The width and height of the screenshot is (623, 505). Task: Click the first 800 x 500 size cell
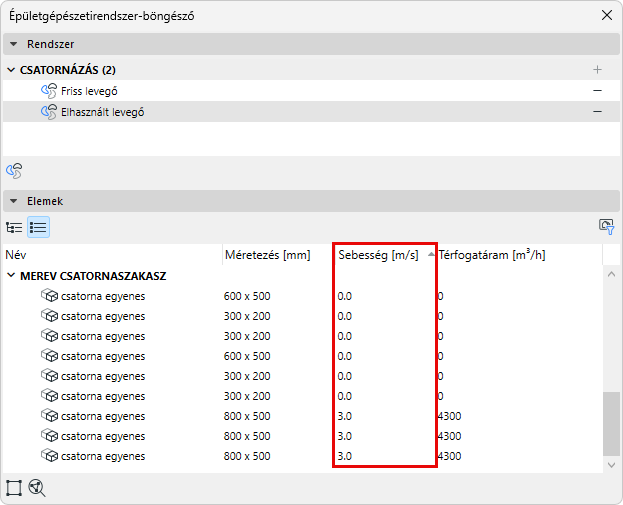click(x=247, y=416)
